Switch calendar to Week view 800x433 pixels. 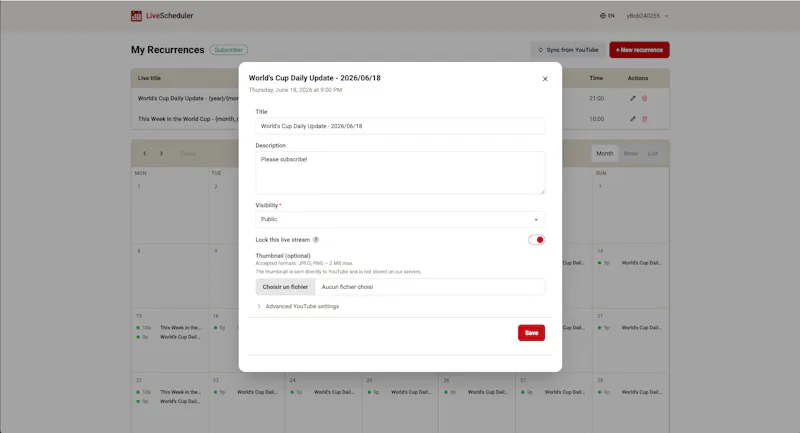click(631, 154)
